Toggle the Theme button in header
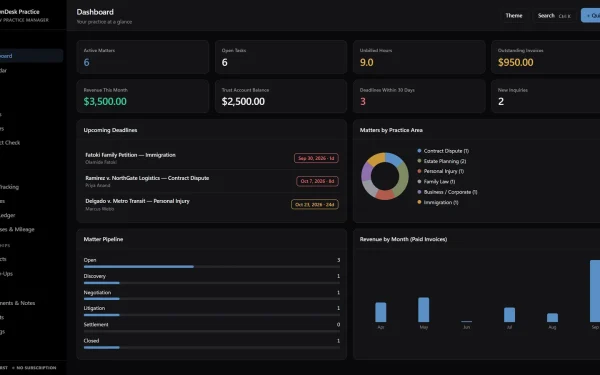 514,16
